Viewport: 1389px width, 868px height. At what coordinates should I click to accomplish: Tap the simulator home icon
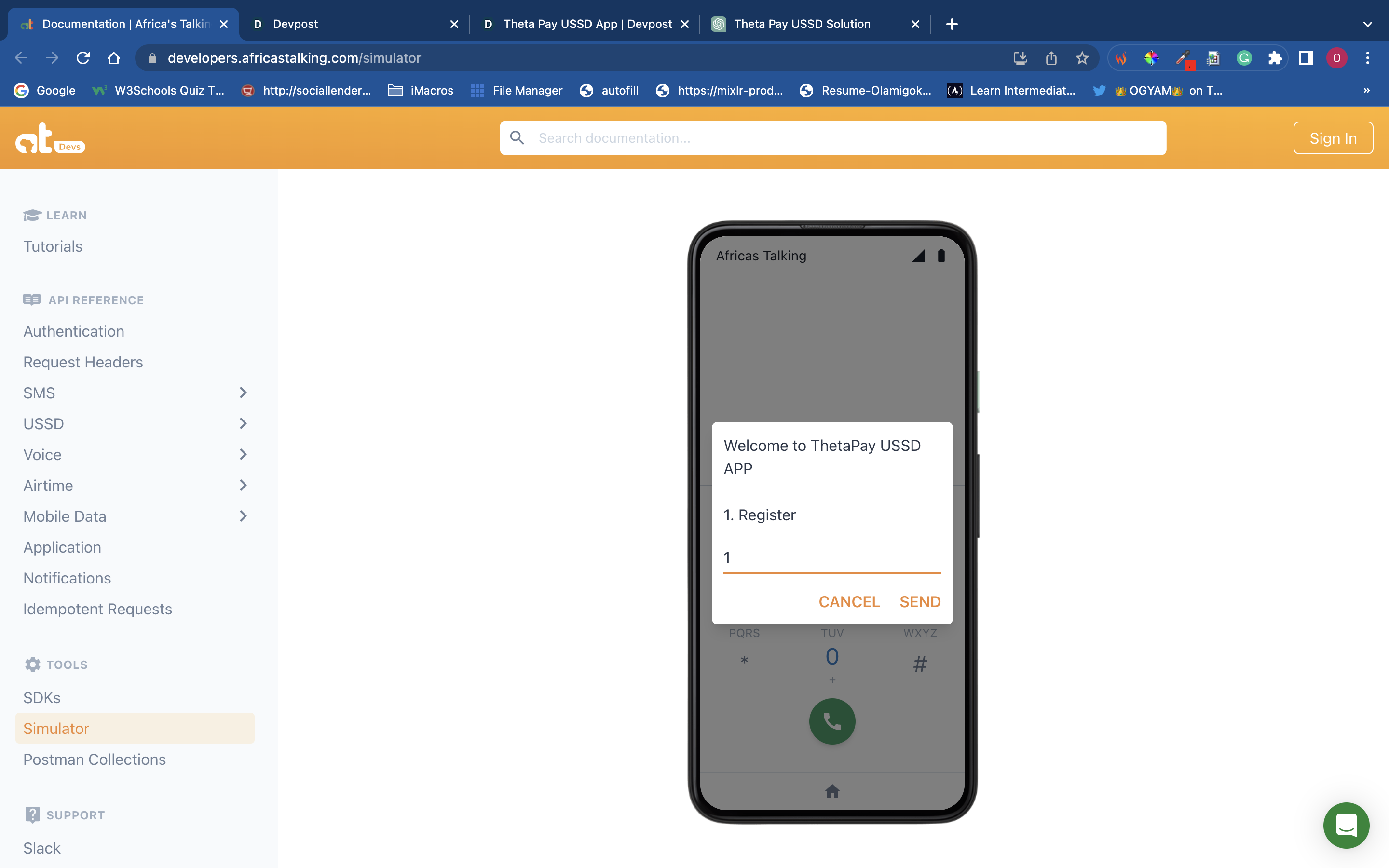[831, 792]
